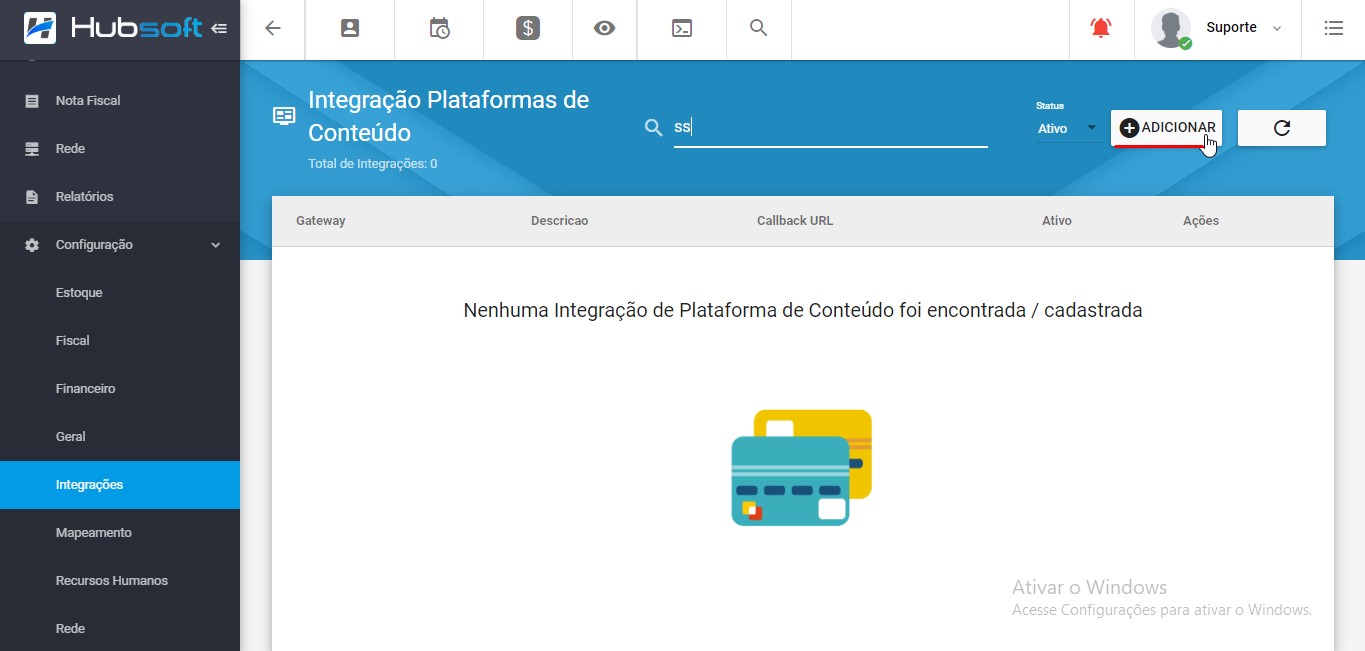Image resolution: width=1365 pixels, height=651 pixels.
Task: Open the calendar clock schedule icon
Action: (x=439, y=28)
